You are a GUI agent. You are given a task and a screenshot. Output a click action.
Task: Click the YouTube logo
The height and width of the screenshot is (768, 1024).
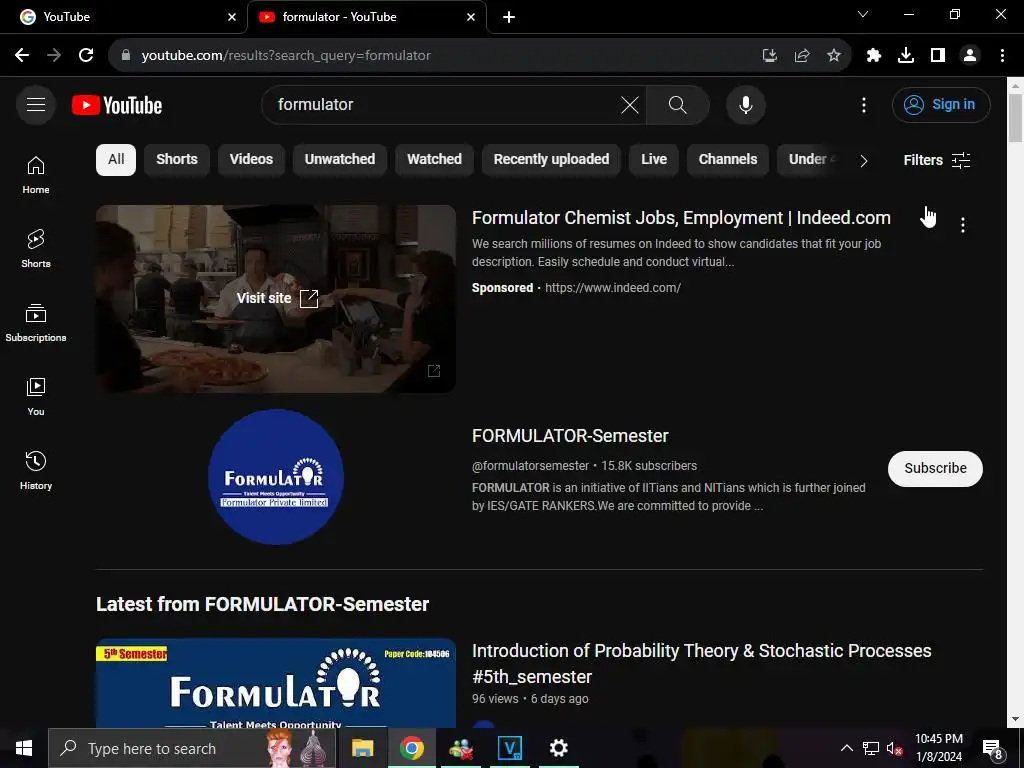click(x=117, y=105)
